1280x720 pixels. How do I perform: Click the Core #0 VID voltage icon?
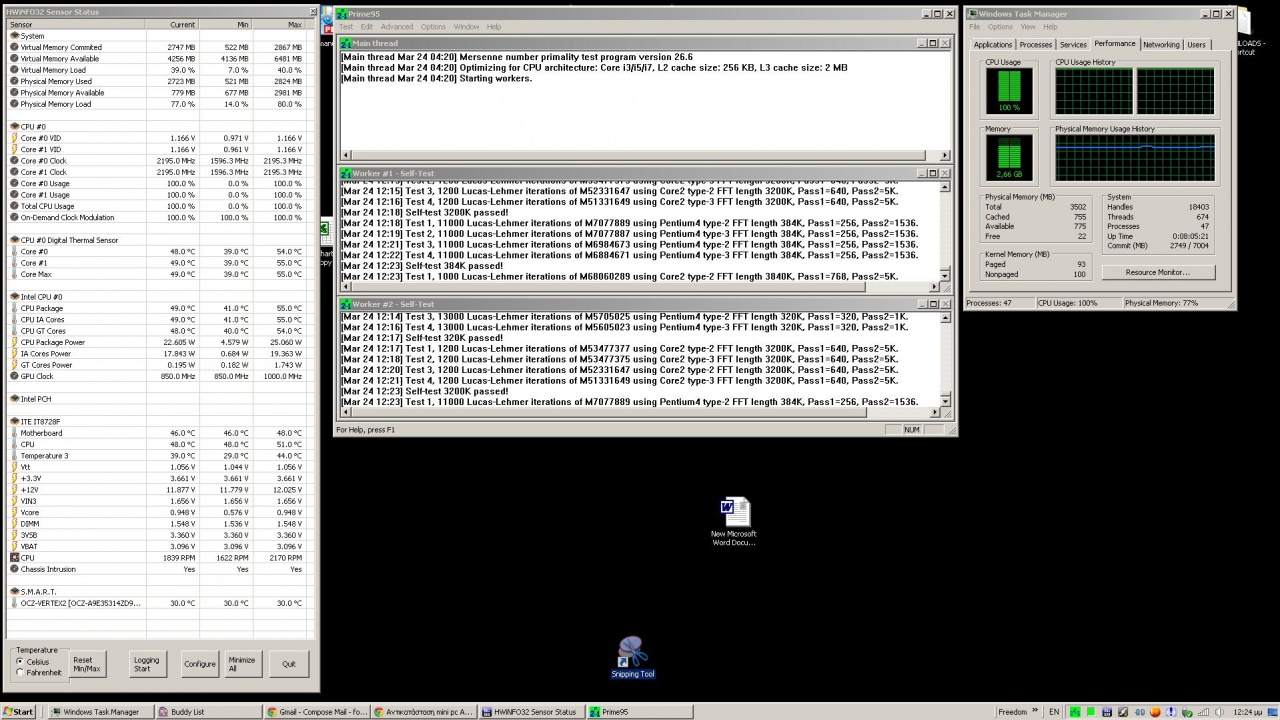pyautogui.click(x=14, y=138)
